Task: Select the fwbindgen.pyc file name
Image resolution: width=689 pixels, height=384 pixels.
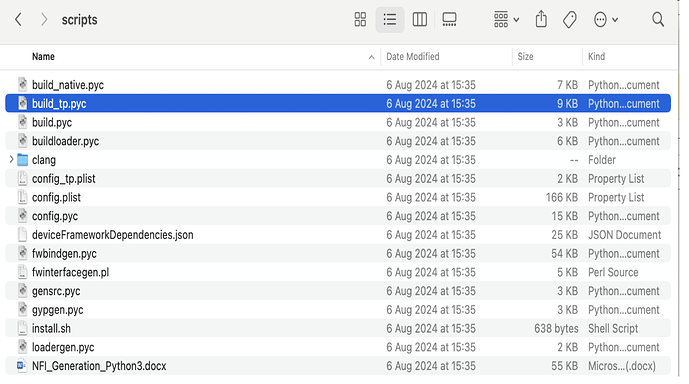Action: (x=64, y=254)
